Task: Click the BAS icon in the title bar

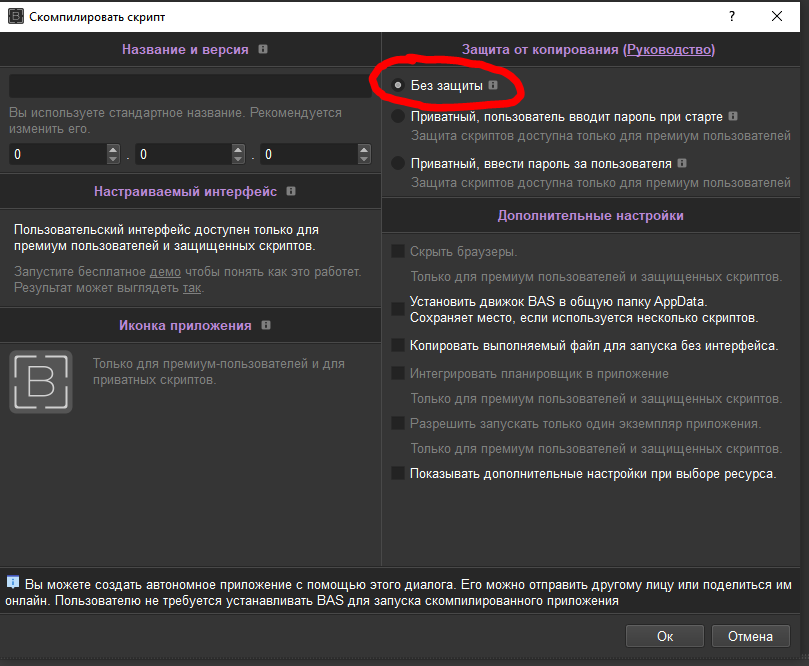Action: (16, 16)
